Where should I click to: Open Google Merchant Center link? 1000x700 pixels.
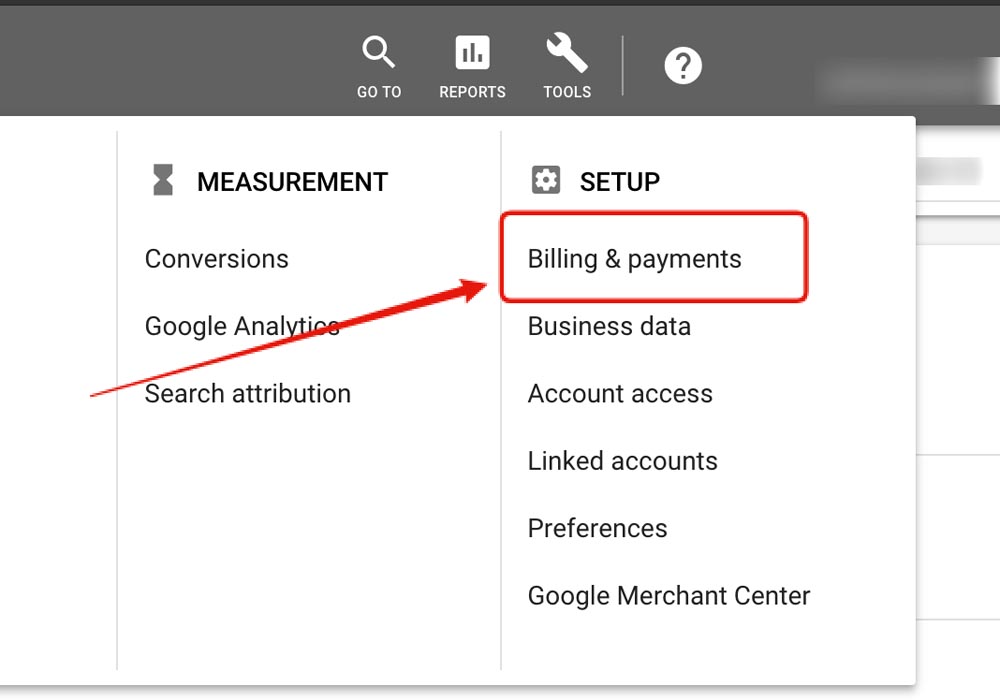pos(668,596)
